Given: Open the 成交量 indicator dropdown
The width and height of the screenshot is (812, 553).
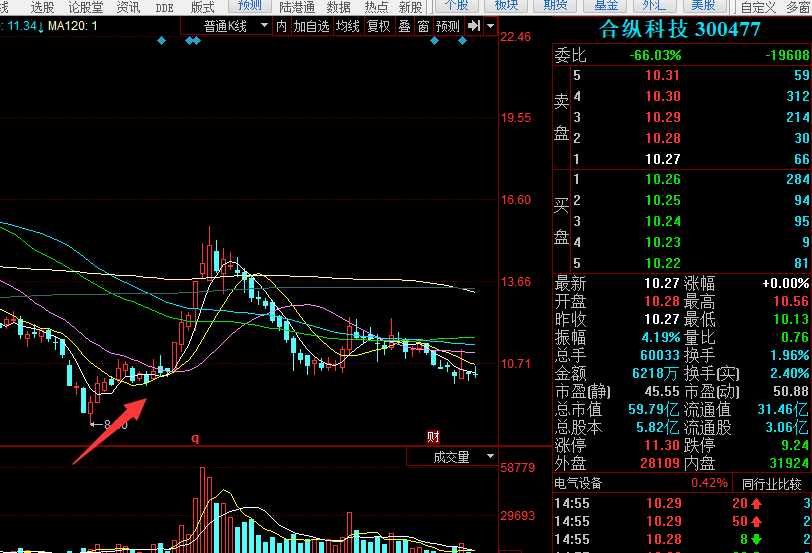Looking at the screenshot, I should [451, 457].
